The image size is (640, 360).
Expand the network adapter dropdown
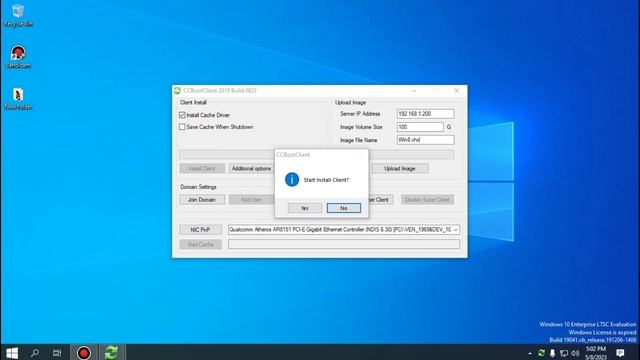pos(456,230)
